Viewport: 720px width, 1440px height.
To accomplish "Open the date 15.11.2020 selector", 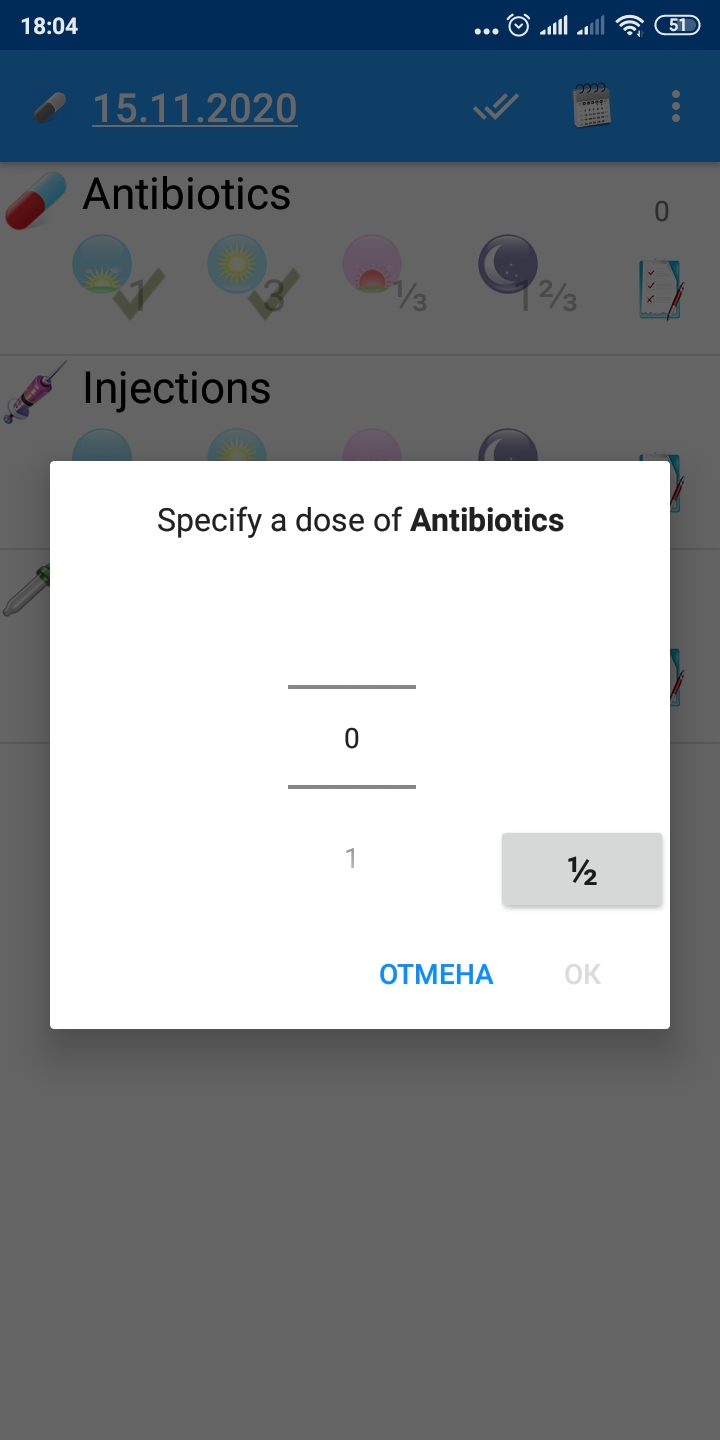I will (x=195, y=108).
